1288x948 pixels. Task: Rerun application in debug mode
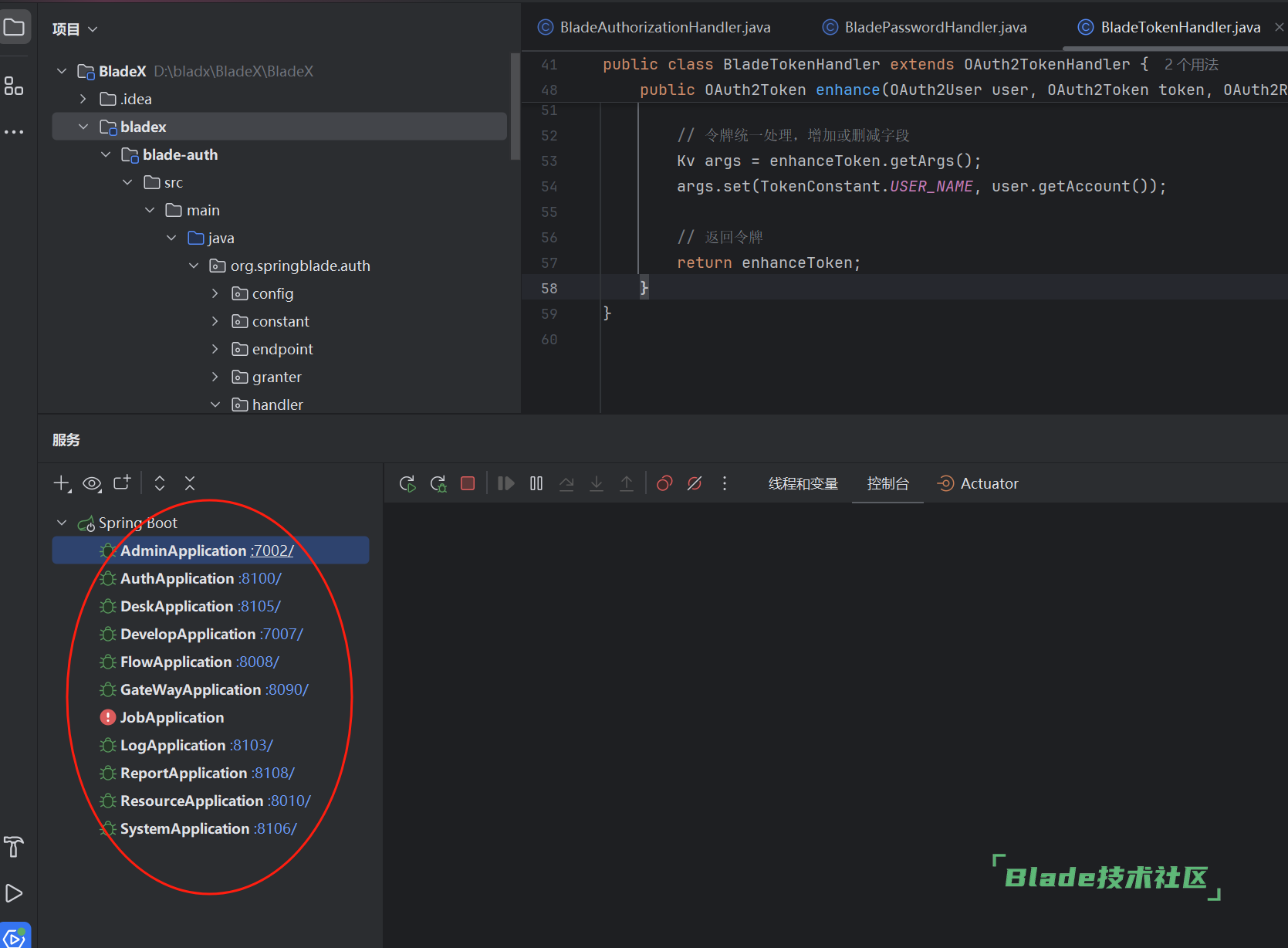coord(438,483)
